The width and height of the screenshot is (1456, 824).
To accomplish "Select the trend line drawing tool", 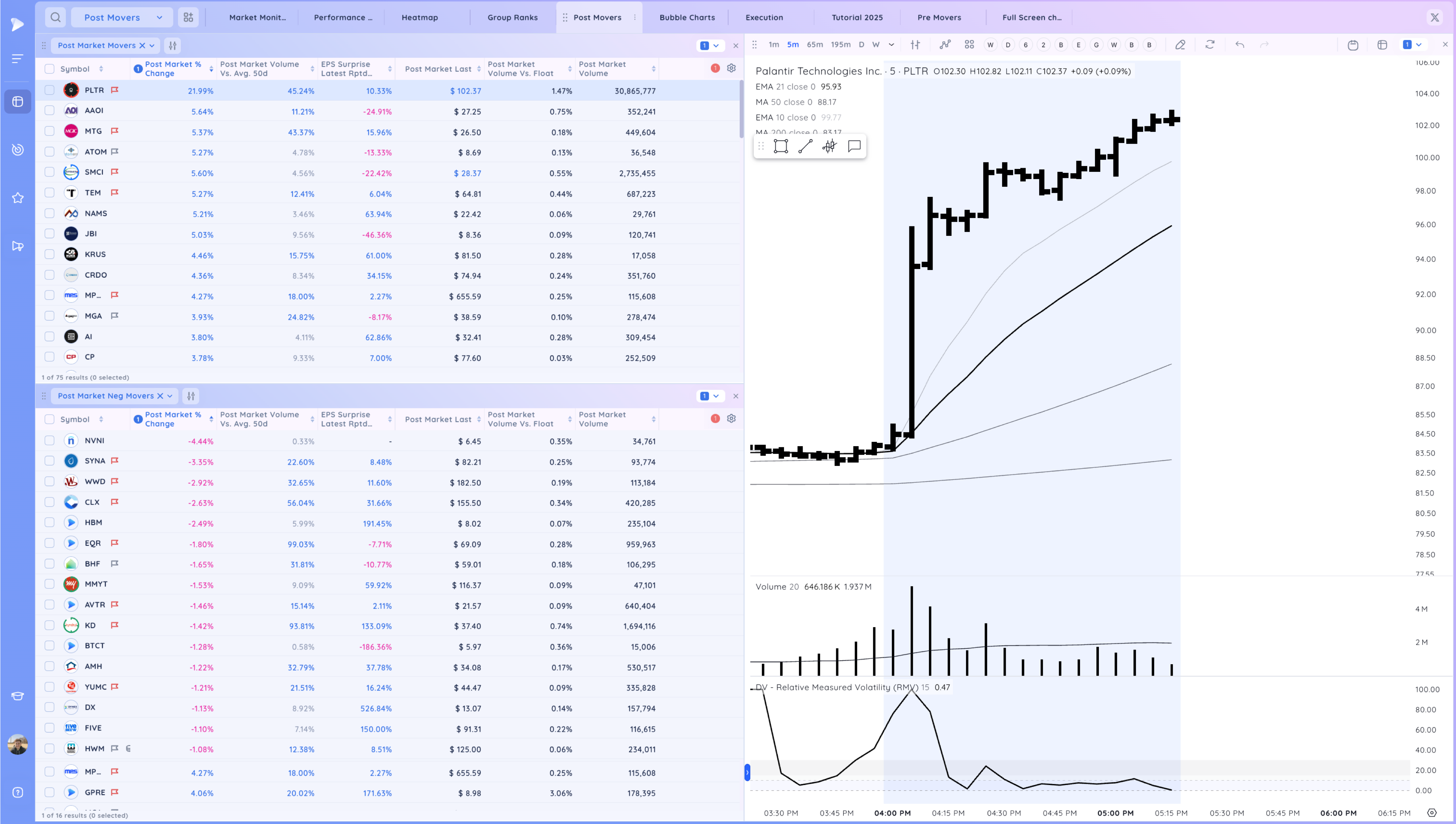I will pos(805,147).
